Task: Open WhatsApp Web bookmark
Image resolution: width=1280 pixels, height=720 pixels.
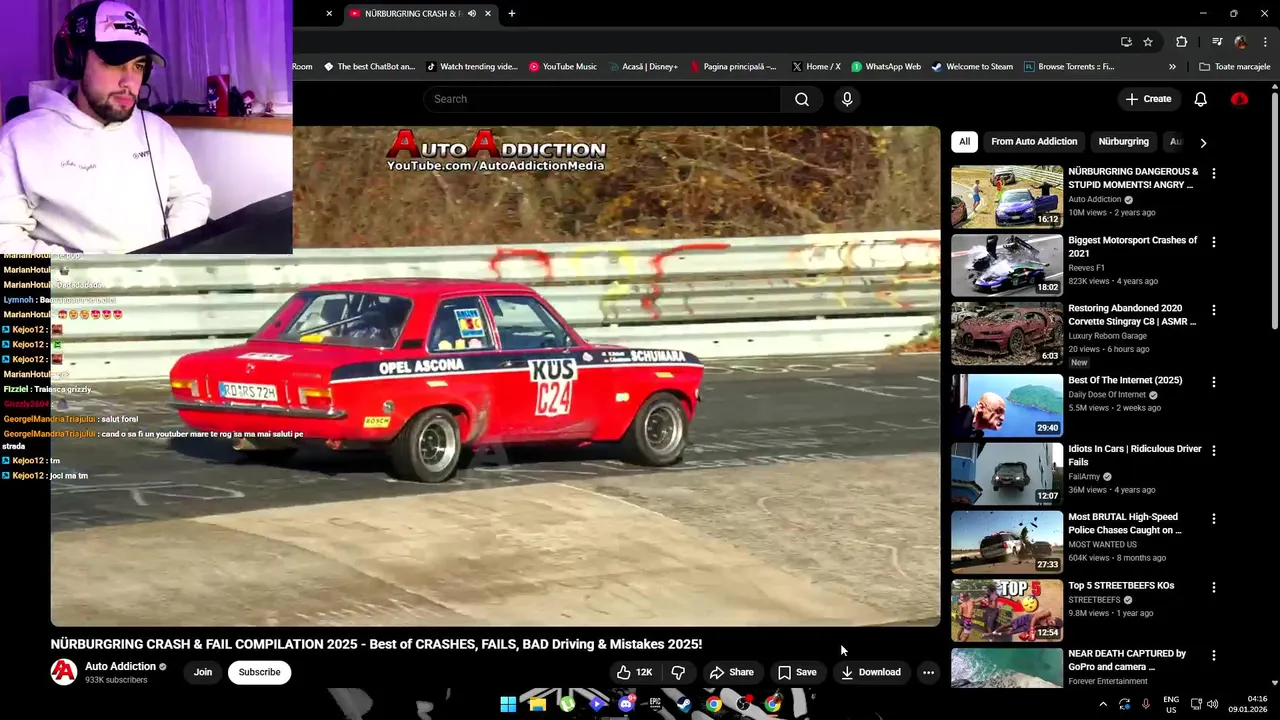Action: coord(886,67)
